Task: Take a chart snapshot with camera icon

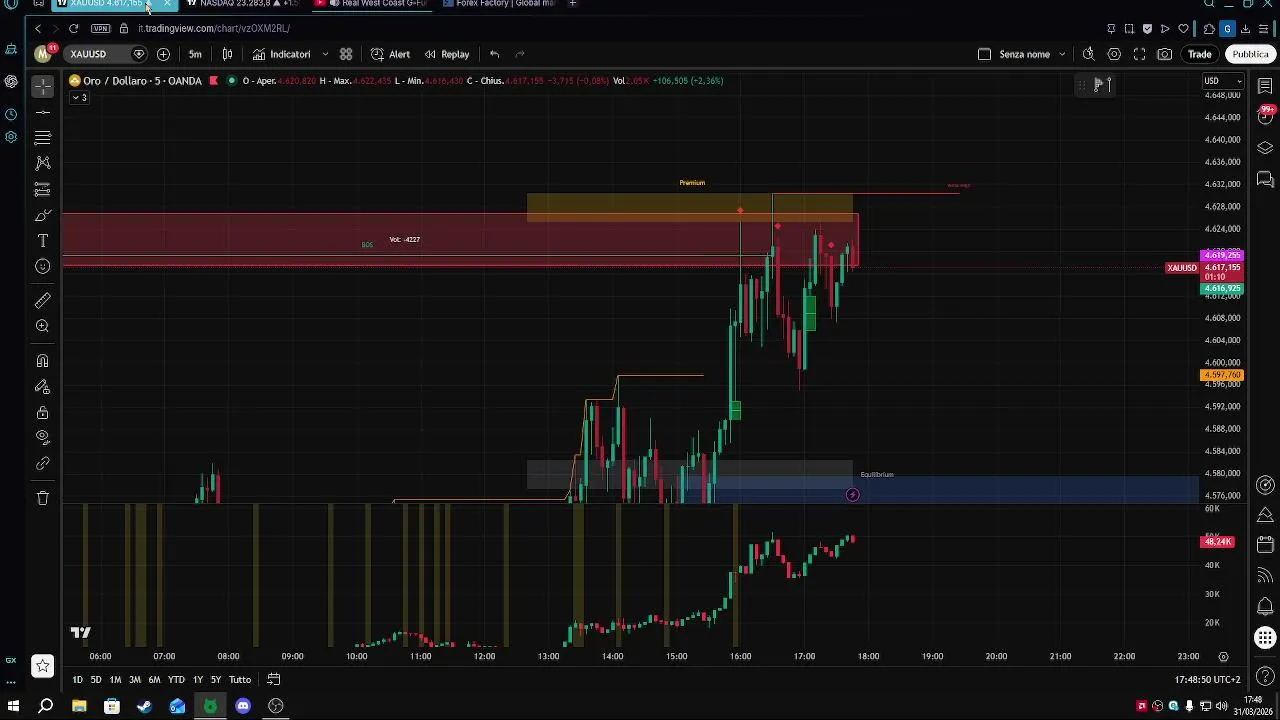Action: (1165, 54)
